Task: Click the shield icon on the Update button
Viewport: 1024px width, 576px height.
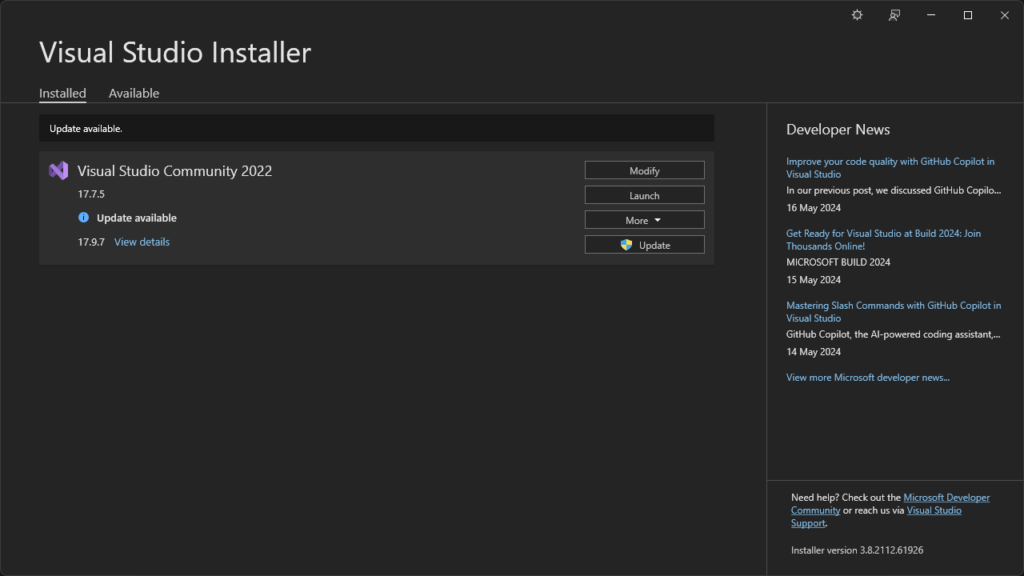Action: (626, 245)
